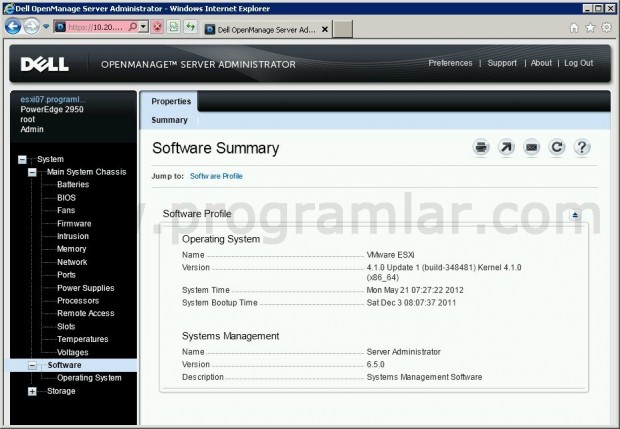Select the Software tree item

coord(64,365)
